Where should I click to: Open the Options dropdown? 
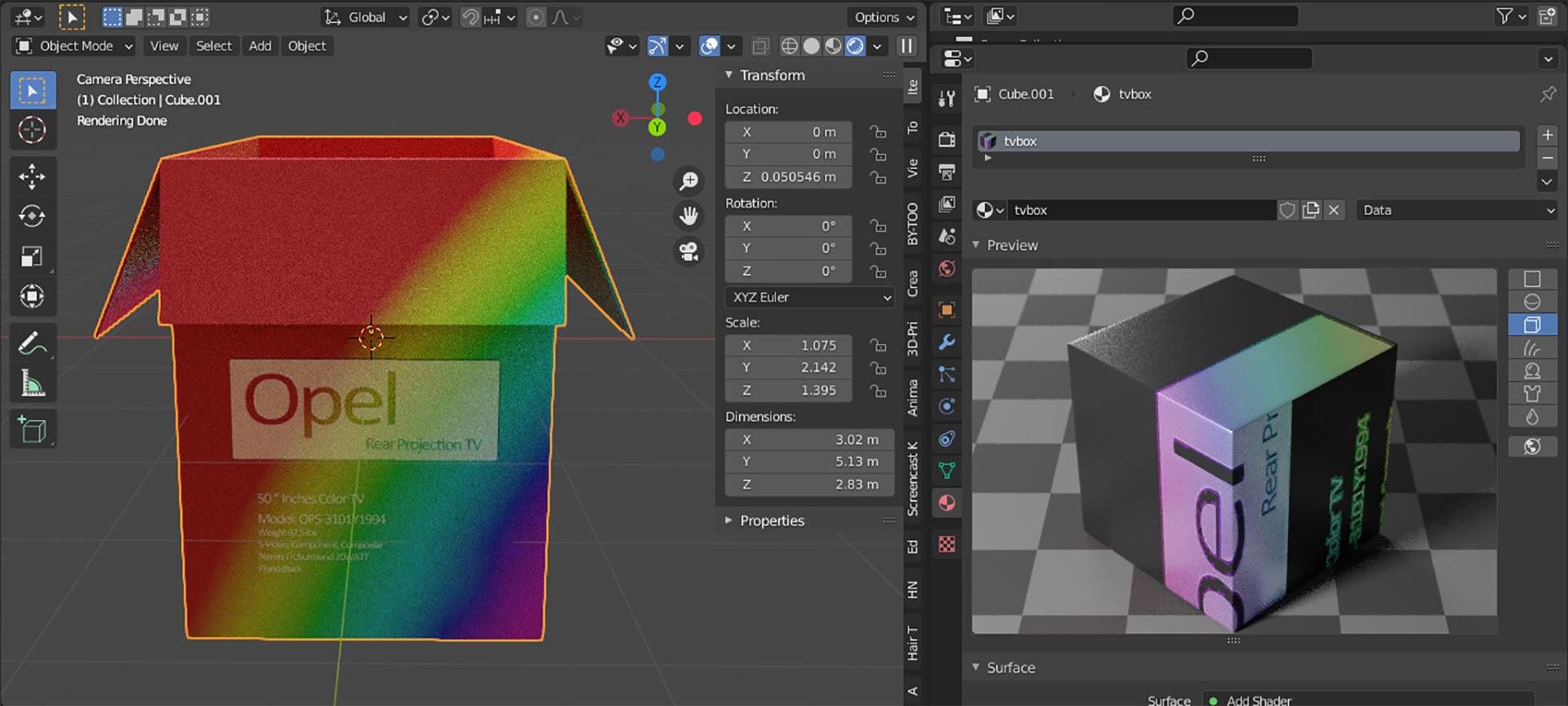click(884, 17)
